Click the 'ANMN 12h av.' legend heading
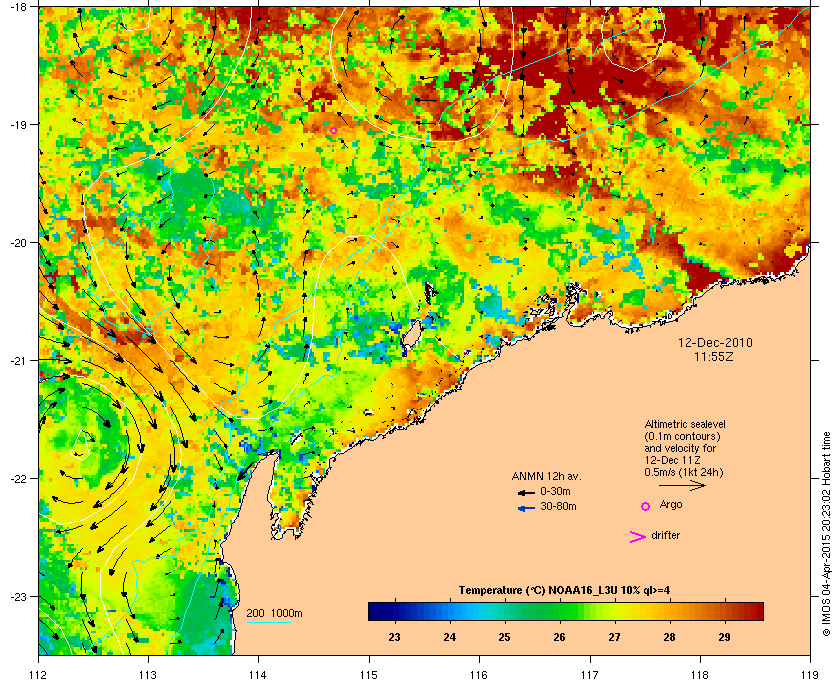Viewport: 840px width, 680px height. (x=546, y=476)
